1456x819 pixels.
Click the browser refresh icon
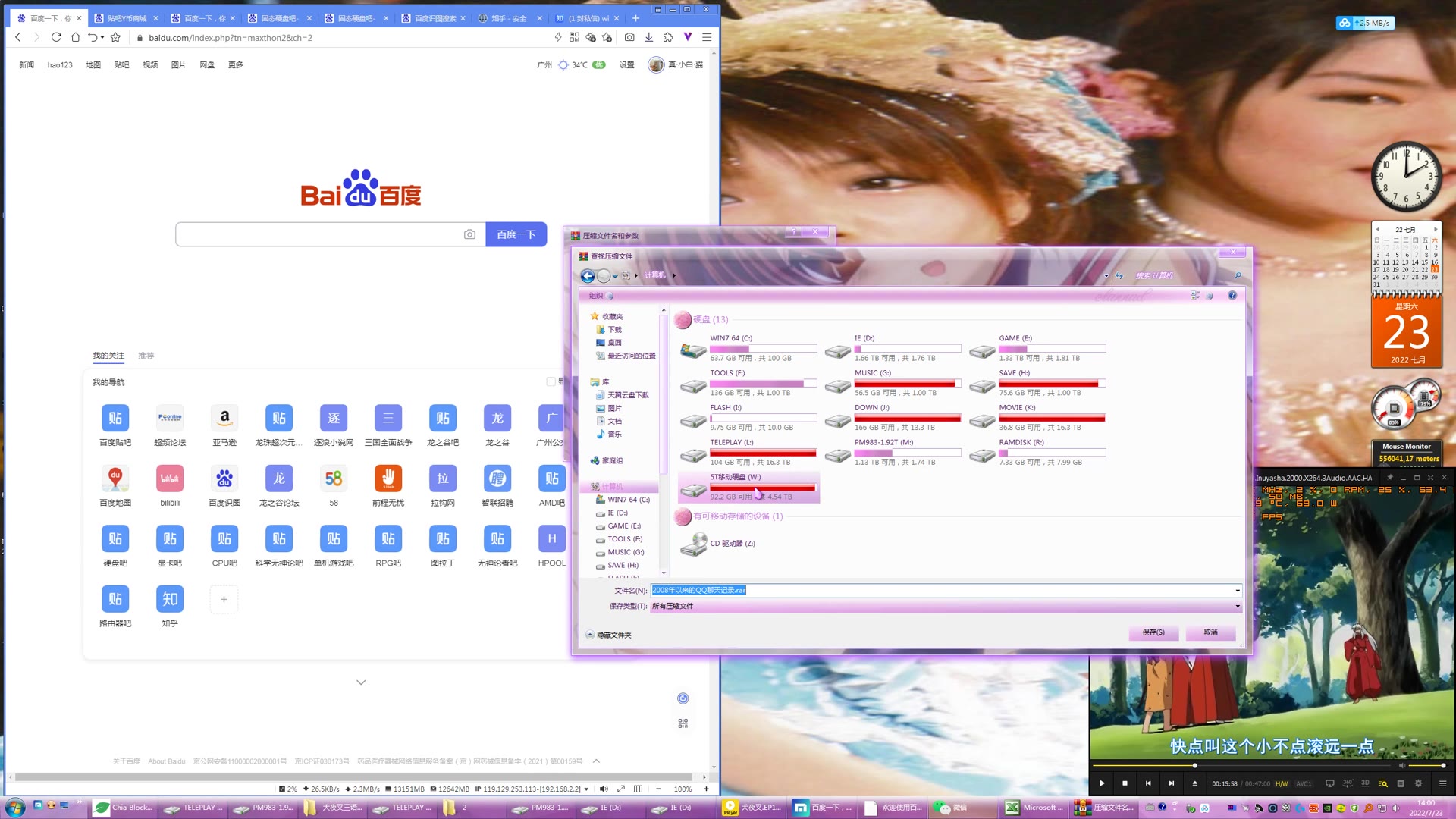tap(56, 37)
